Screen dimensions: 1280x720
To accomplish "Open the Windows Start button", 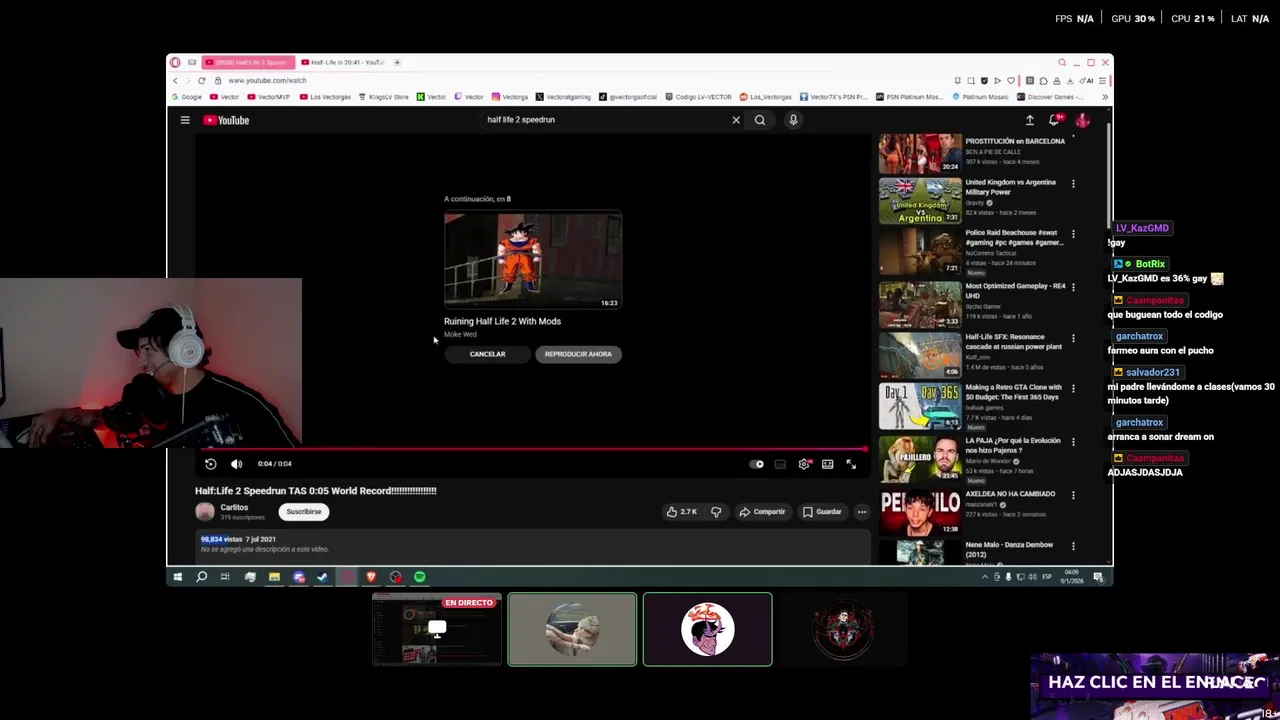I will (x=178, y=577).
